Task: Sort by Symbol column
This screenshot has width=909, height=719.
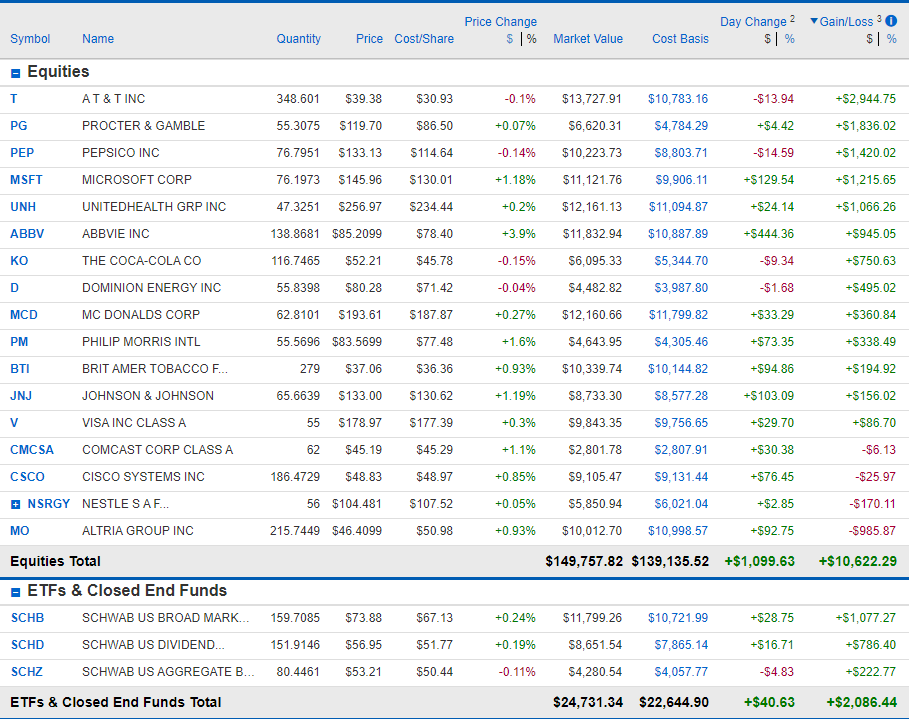Action: click(30, 39)
